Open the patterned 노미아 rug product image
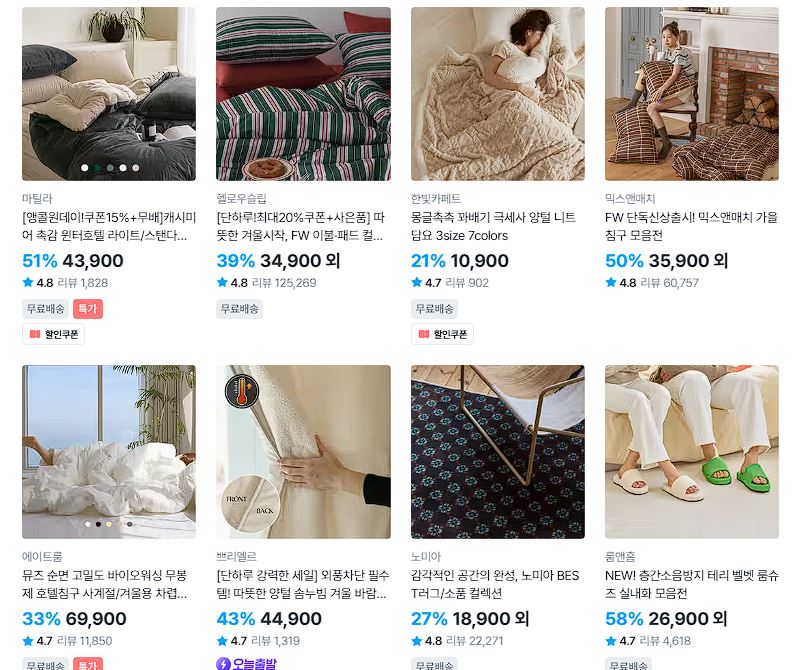 [x=498, y=452]
